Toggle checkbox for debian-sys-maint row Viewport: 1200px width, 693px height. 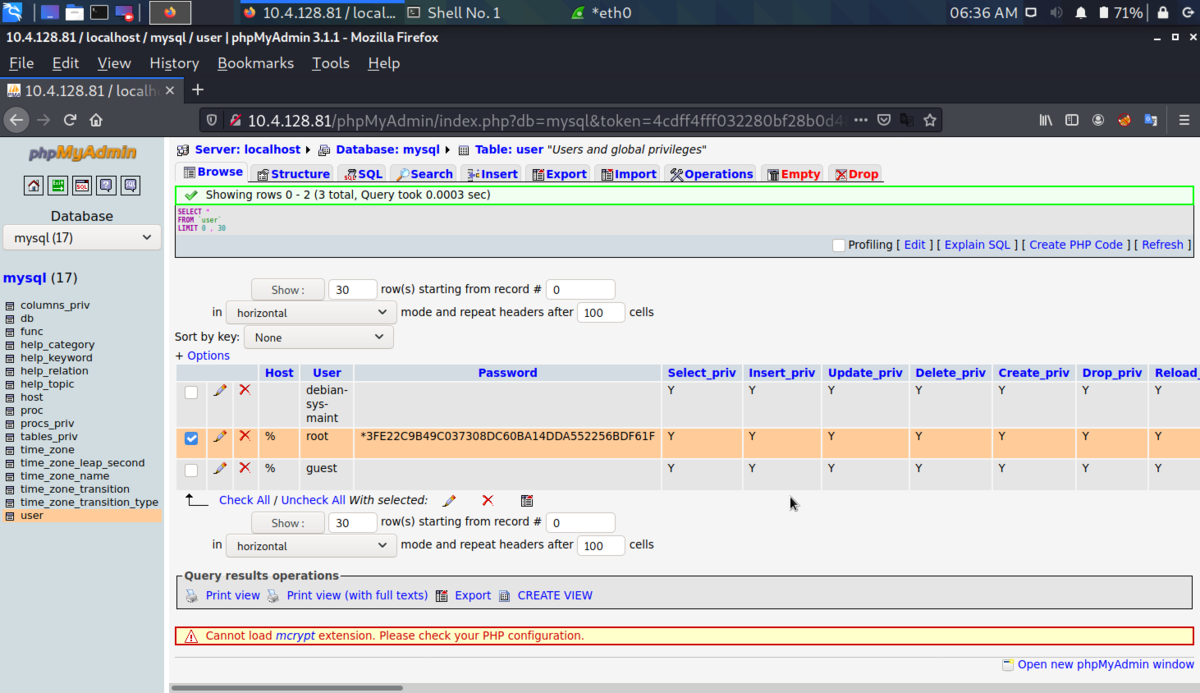coord(192,393)
